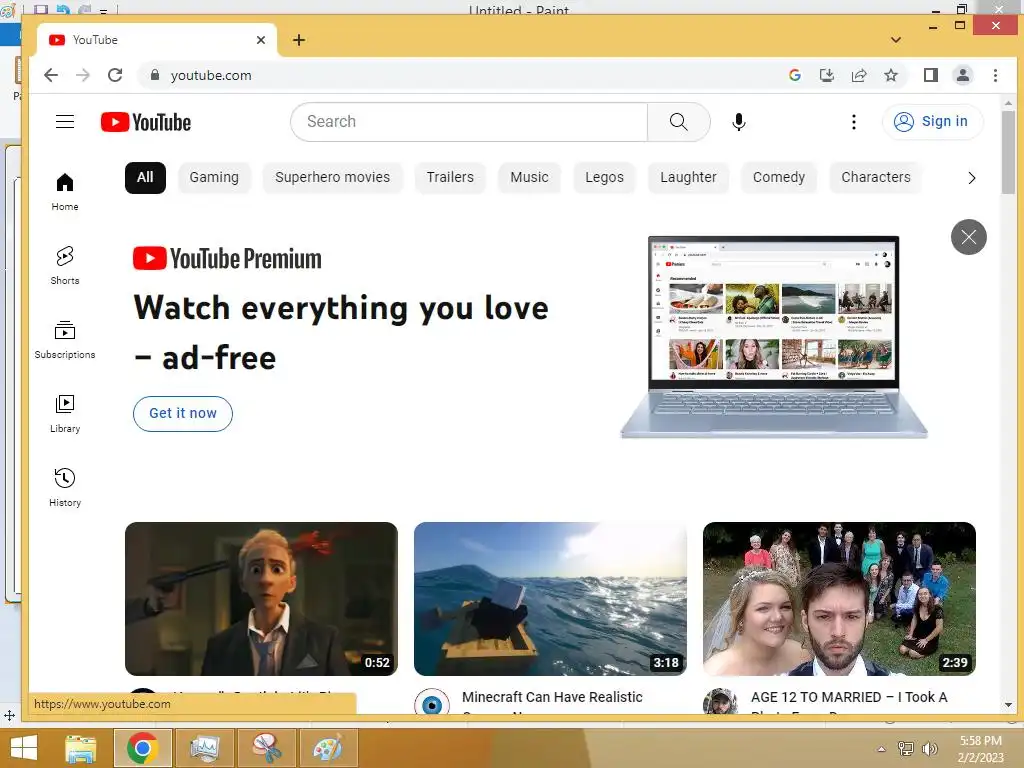Open History from sidebar
This screenshot has width=1024, height=768.
tap(65, 488)
